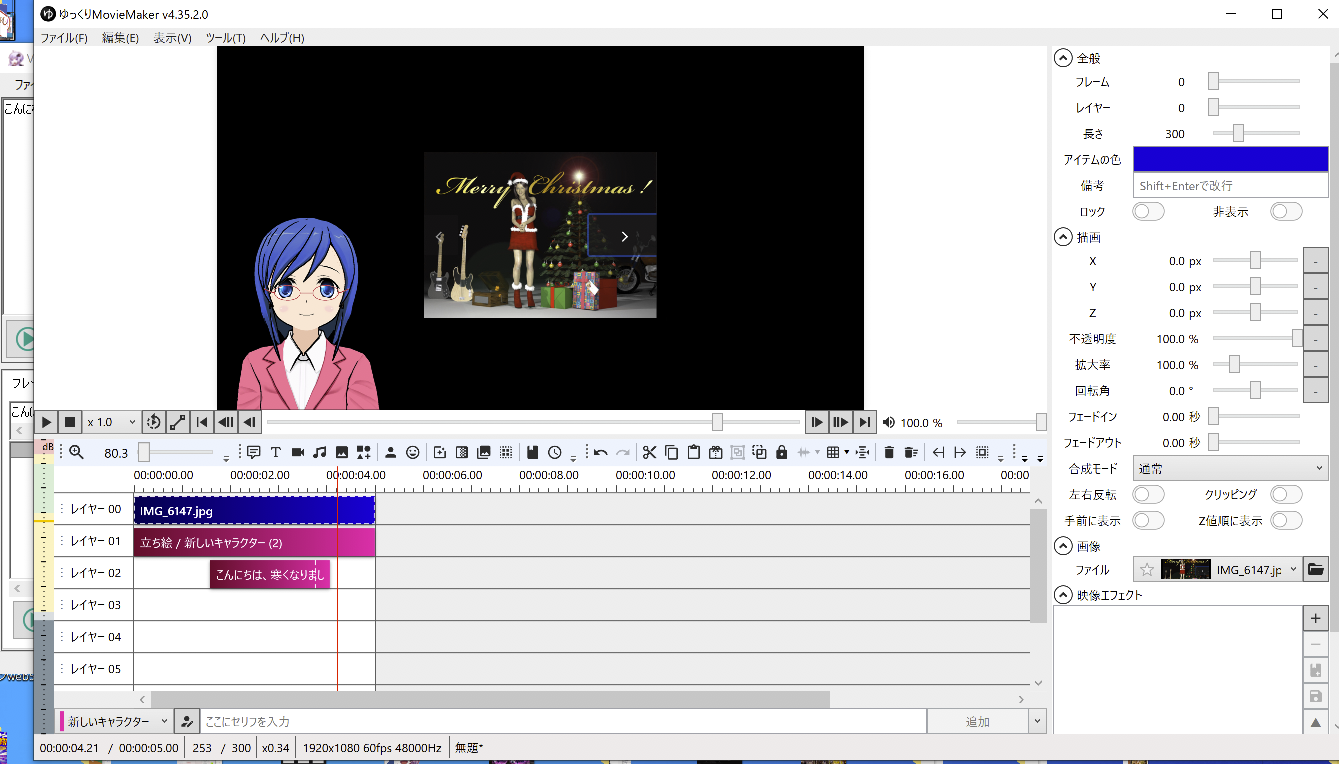1339x764 pixels.
Task: Open the playback speed x 1.0 dropdown
Action: [111, 422]
